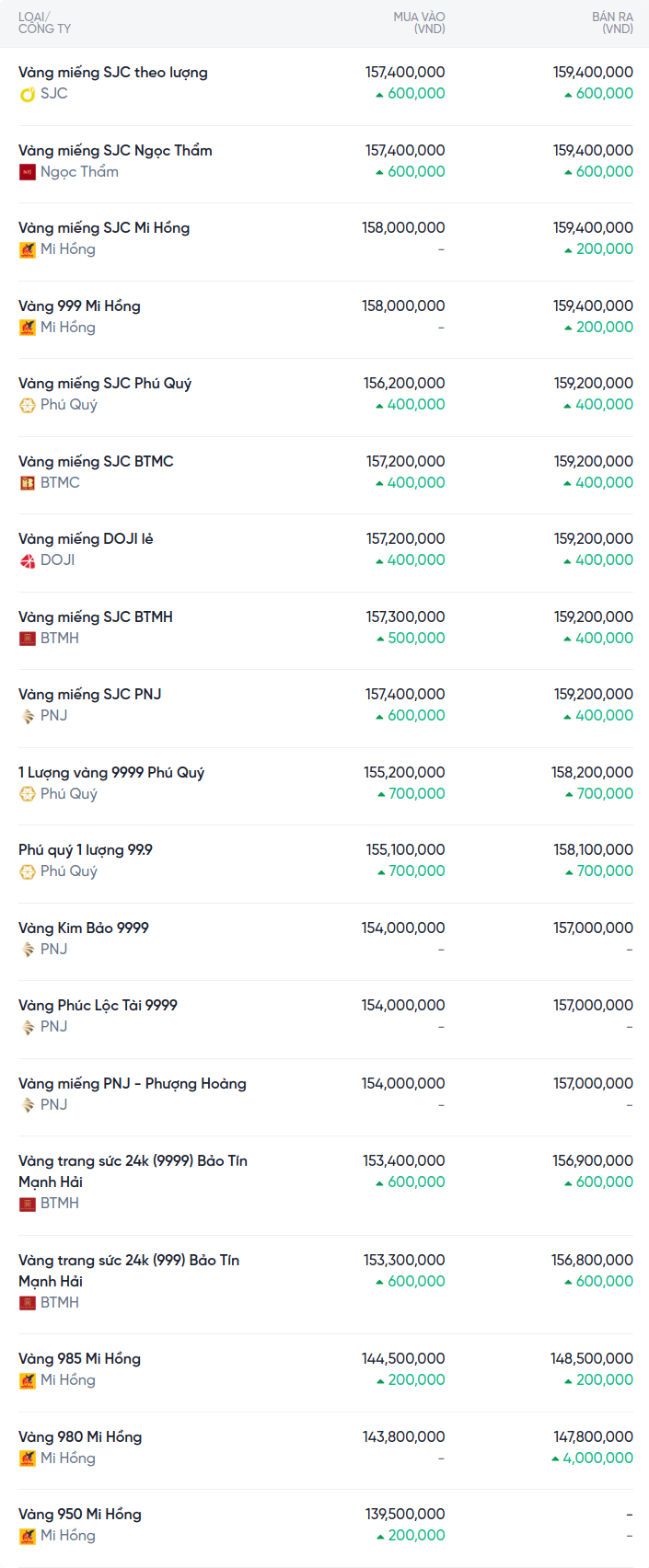This screenshot has width=649, height=1568.
Task: Open Vàng 985 Mi Hồng entry
Action: (x=79, y=1359)
